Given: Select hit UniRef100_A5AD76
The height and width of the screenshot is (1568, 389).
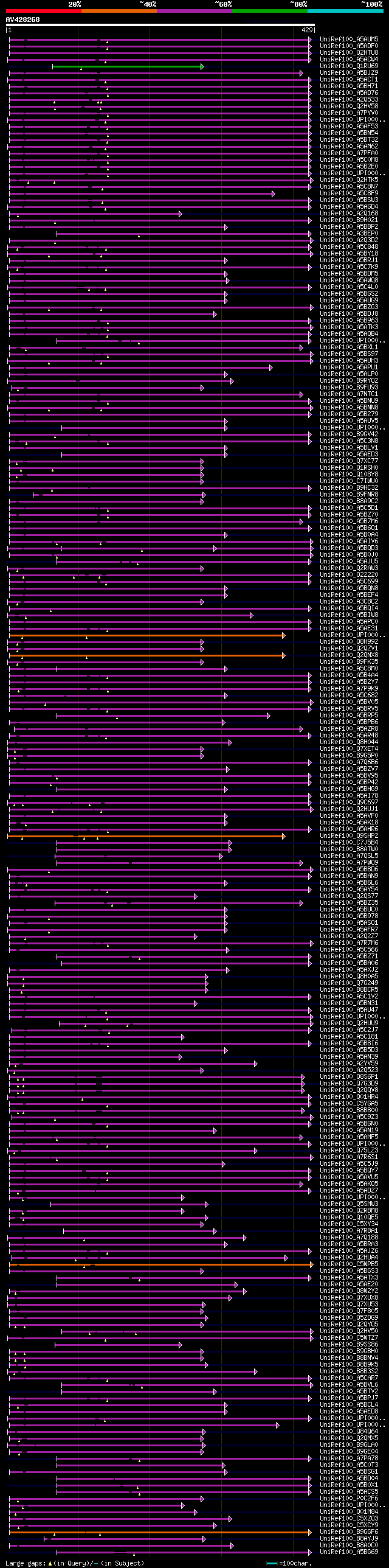Looking at the screenshot, I should click(x=349, y=93).
